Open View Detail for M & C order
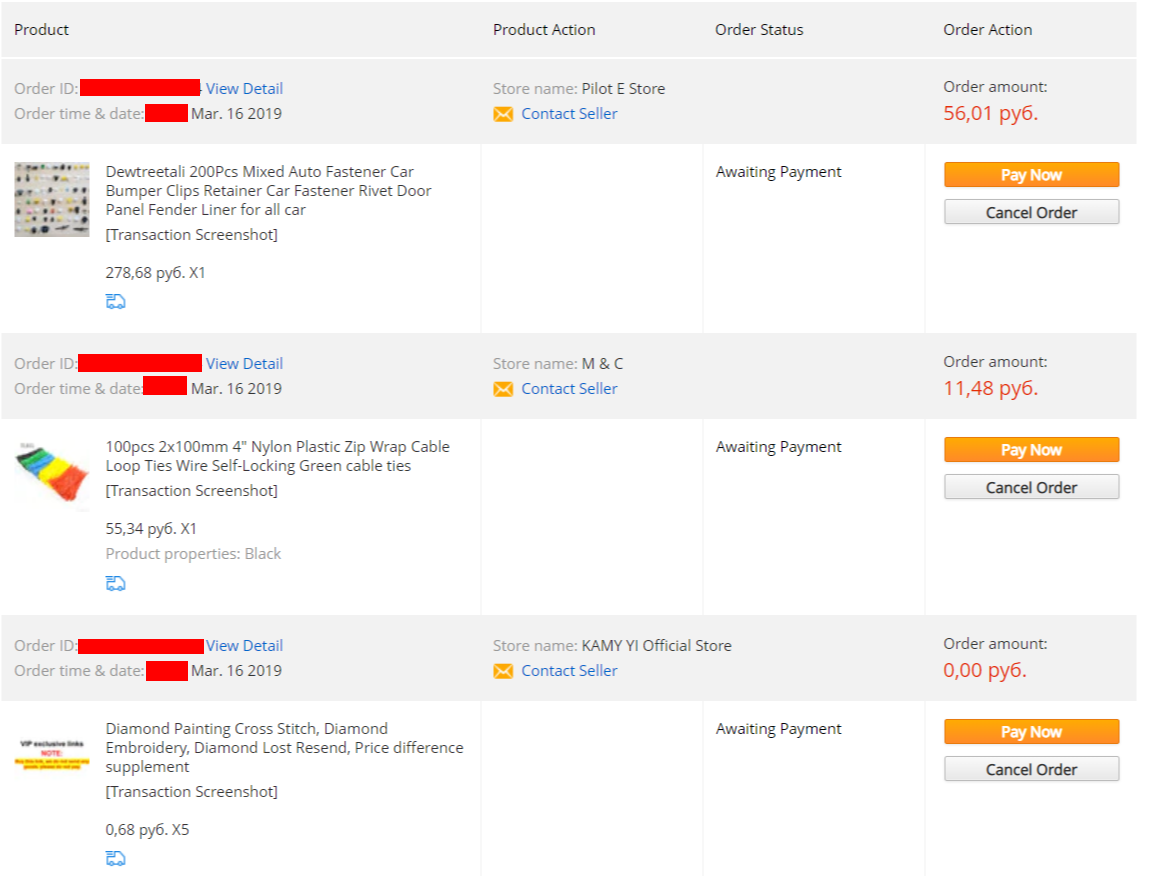This screenshot has height=876, width=1153. point(244,364)
